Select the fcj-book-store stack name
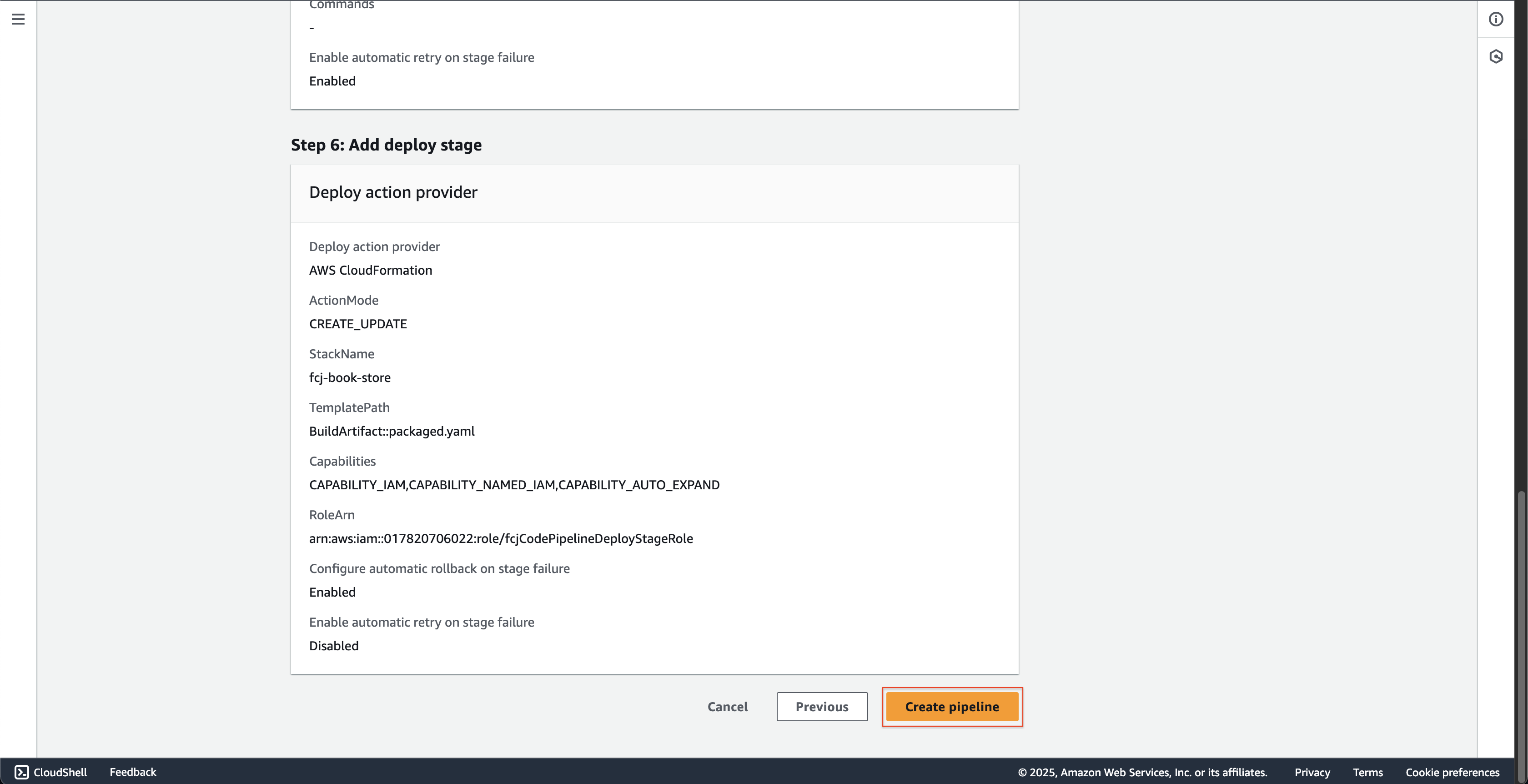 [x=350, y=377]
